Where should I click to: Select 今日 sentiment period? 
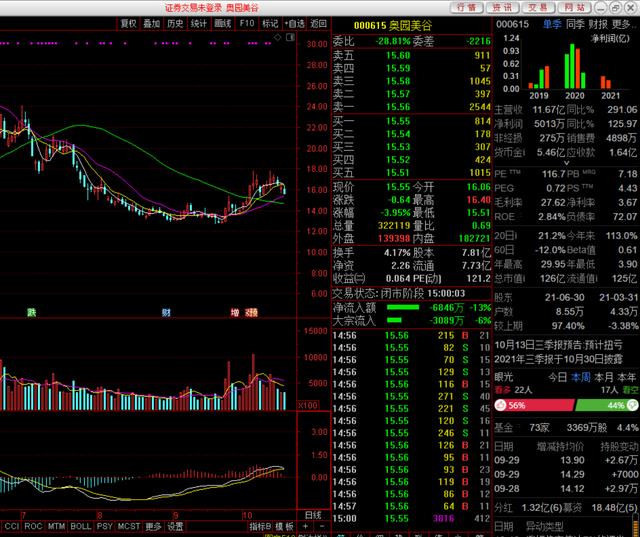pyautogui.click(x=558, y=377)
